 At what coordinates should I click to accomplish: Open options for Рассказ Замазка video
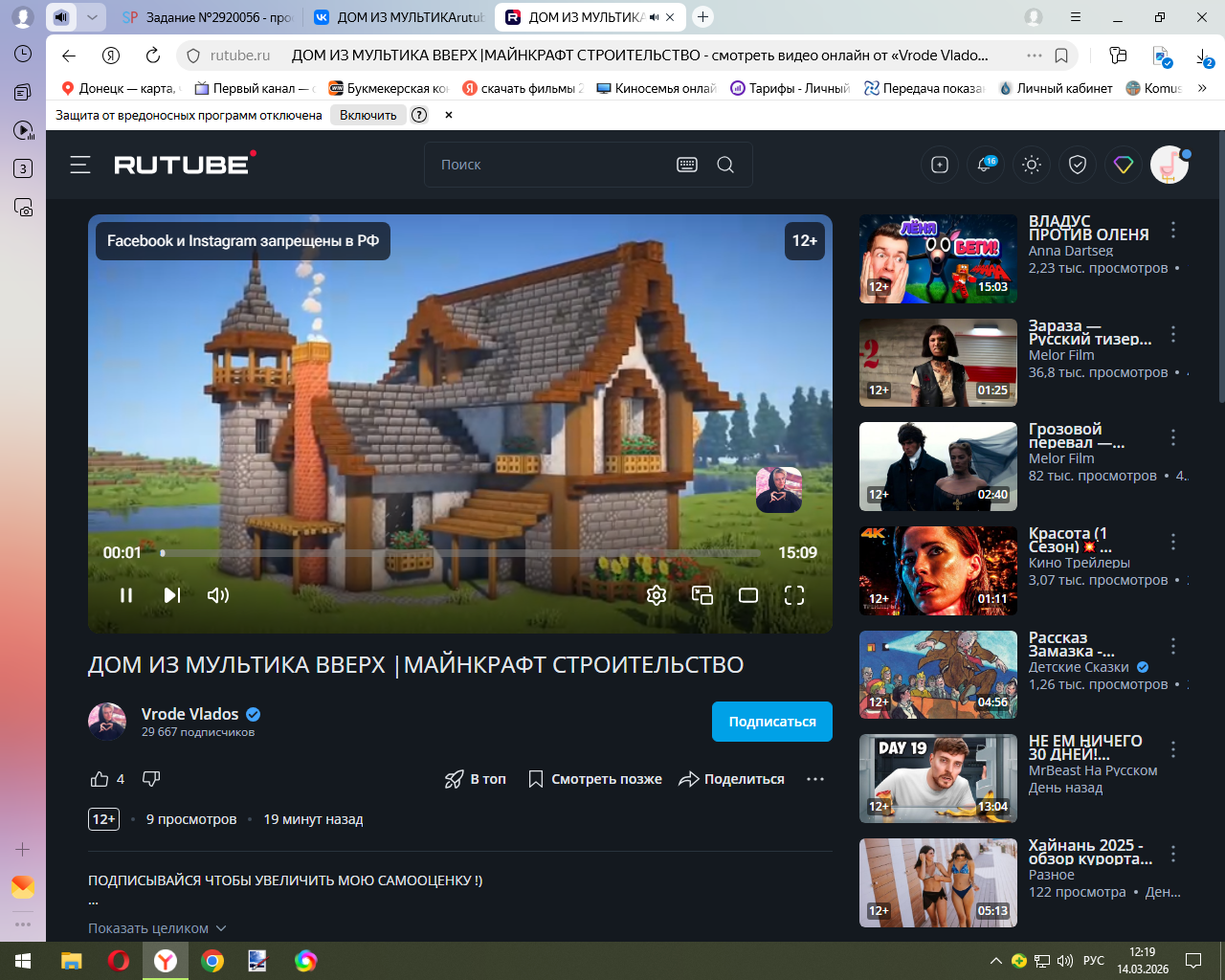[1173, 646]
